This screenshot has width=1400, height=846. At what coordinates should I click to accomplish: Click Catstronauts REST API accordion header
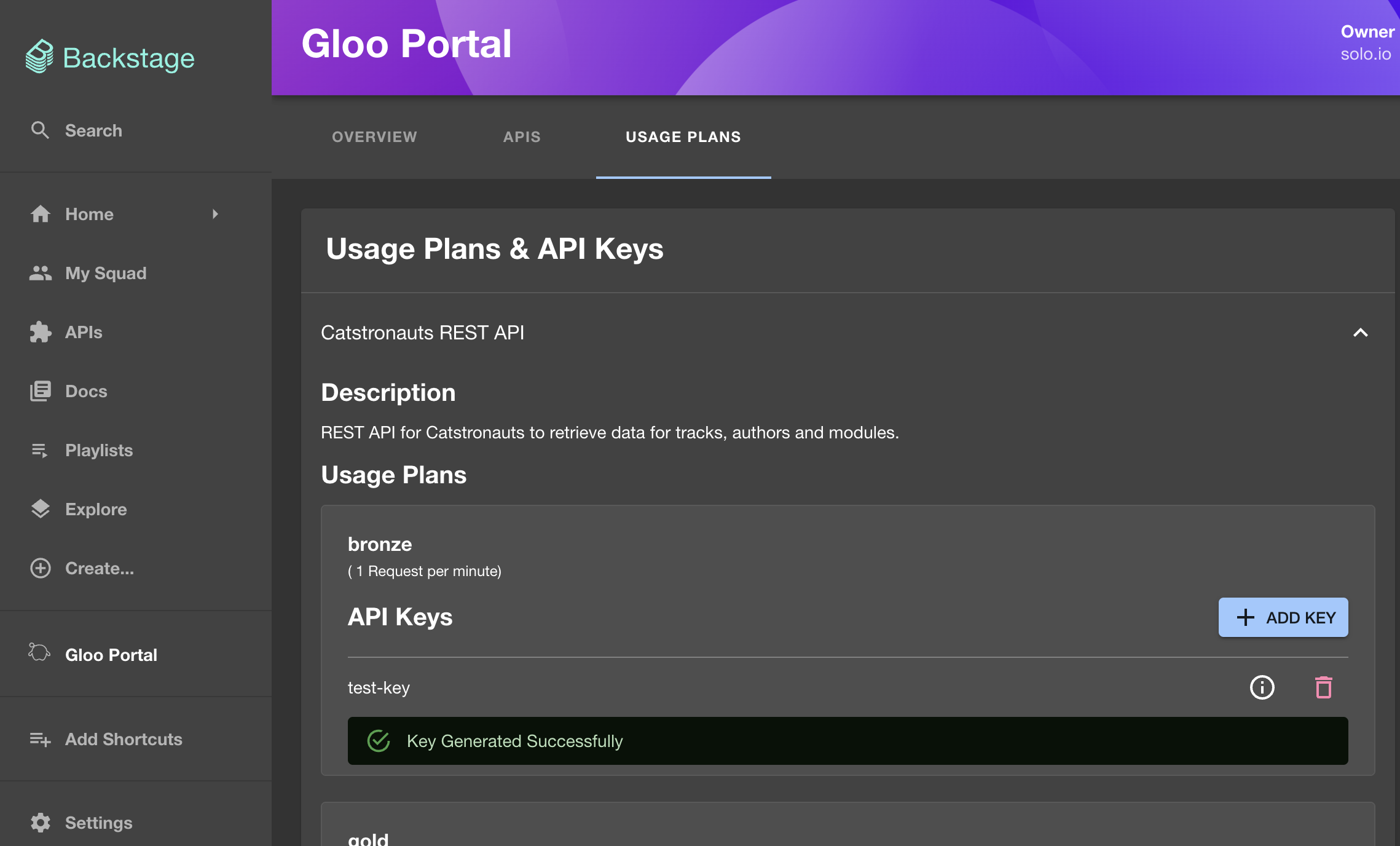pos(422,333)
